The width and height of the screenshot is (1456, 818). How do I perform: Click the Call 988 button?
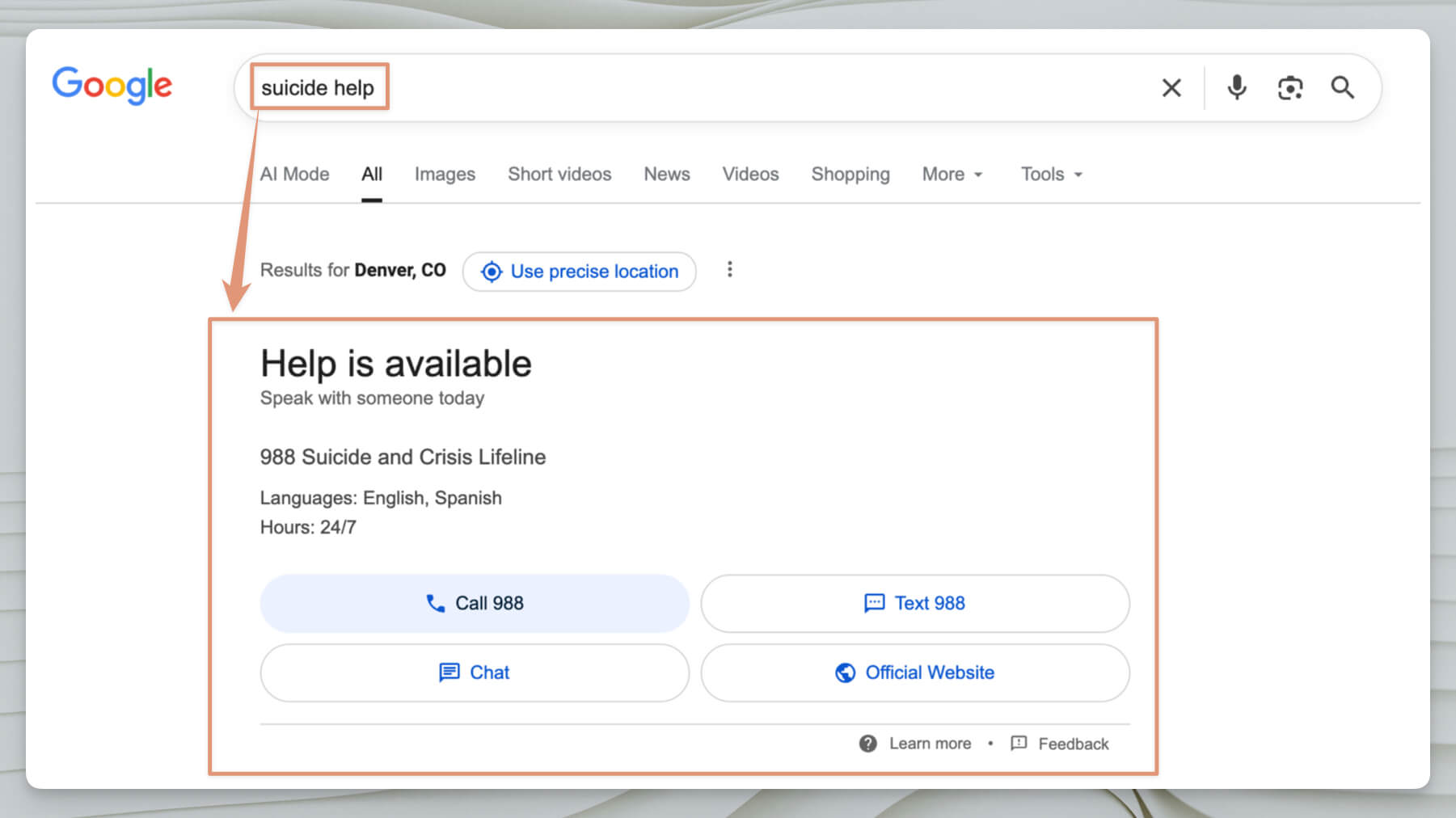[x=475, y=603]
